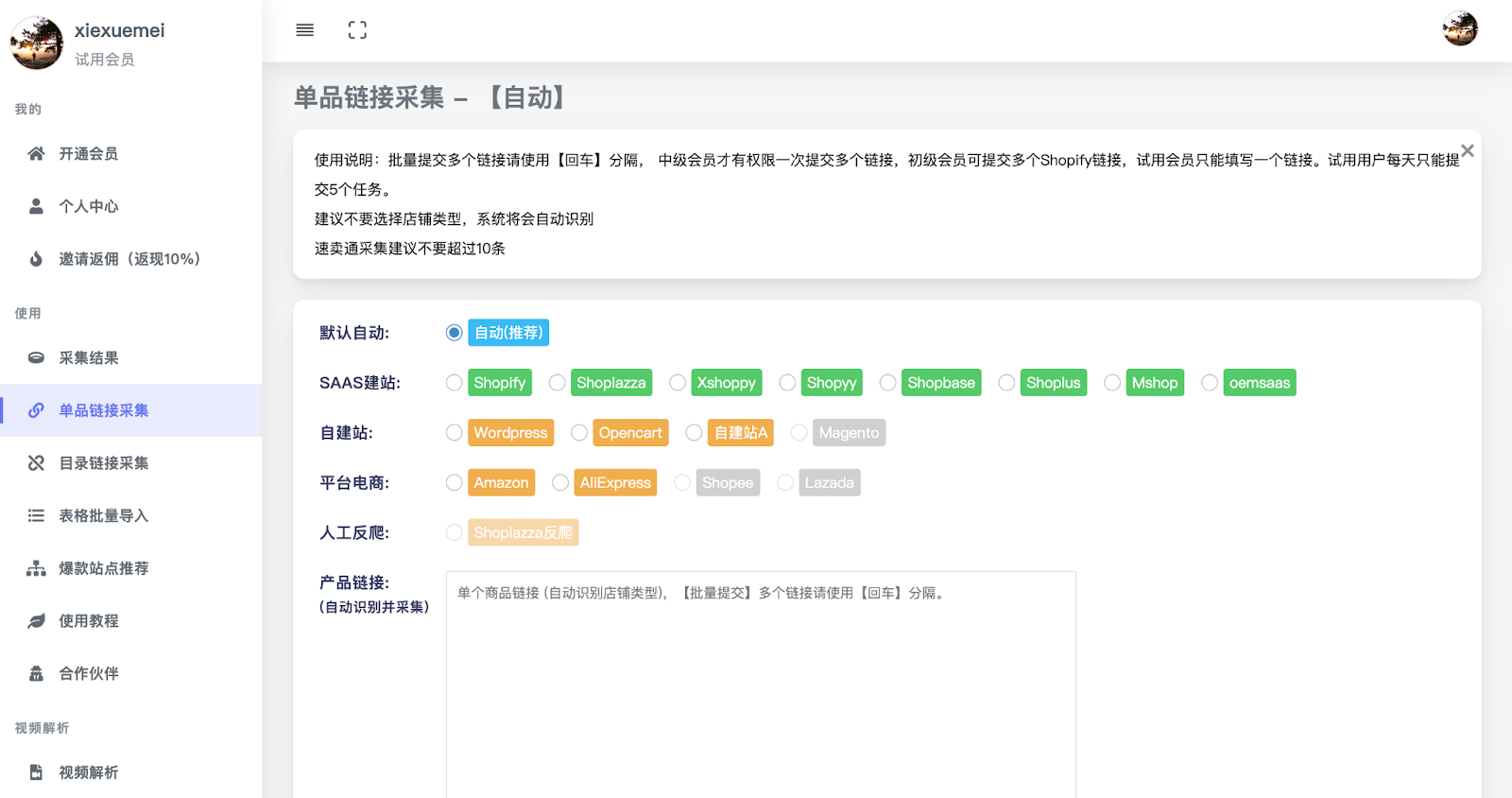Click the broken-link icon beside 目录链接采集
Viewport: 1512px width, 798px height.
pyautogui.click(x=36, y=463)
